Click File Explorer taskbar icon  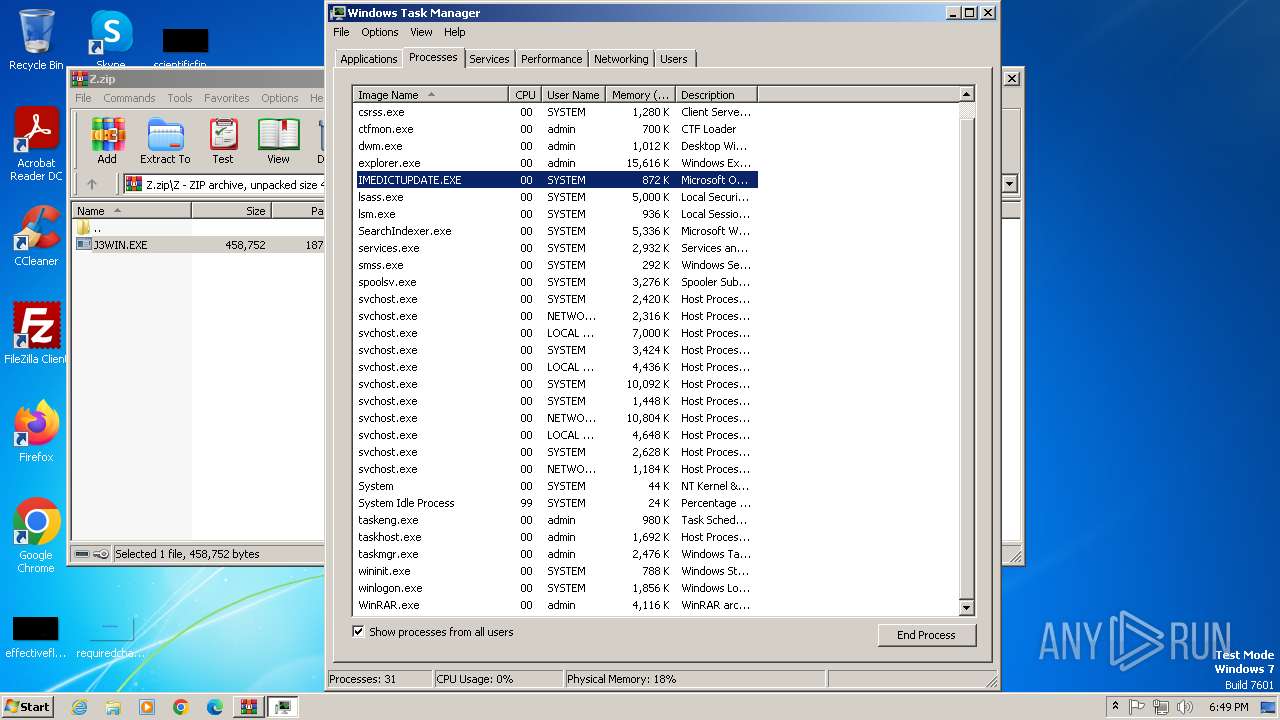tap(113, 707)
